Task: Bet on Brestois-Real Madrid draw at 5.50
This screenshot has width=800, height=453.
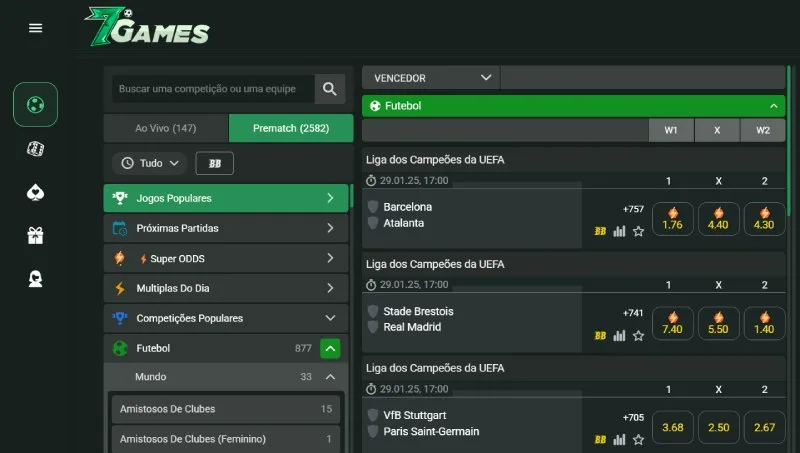Action: tap(718, 323)
